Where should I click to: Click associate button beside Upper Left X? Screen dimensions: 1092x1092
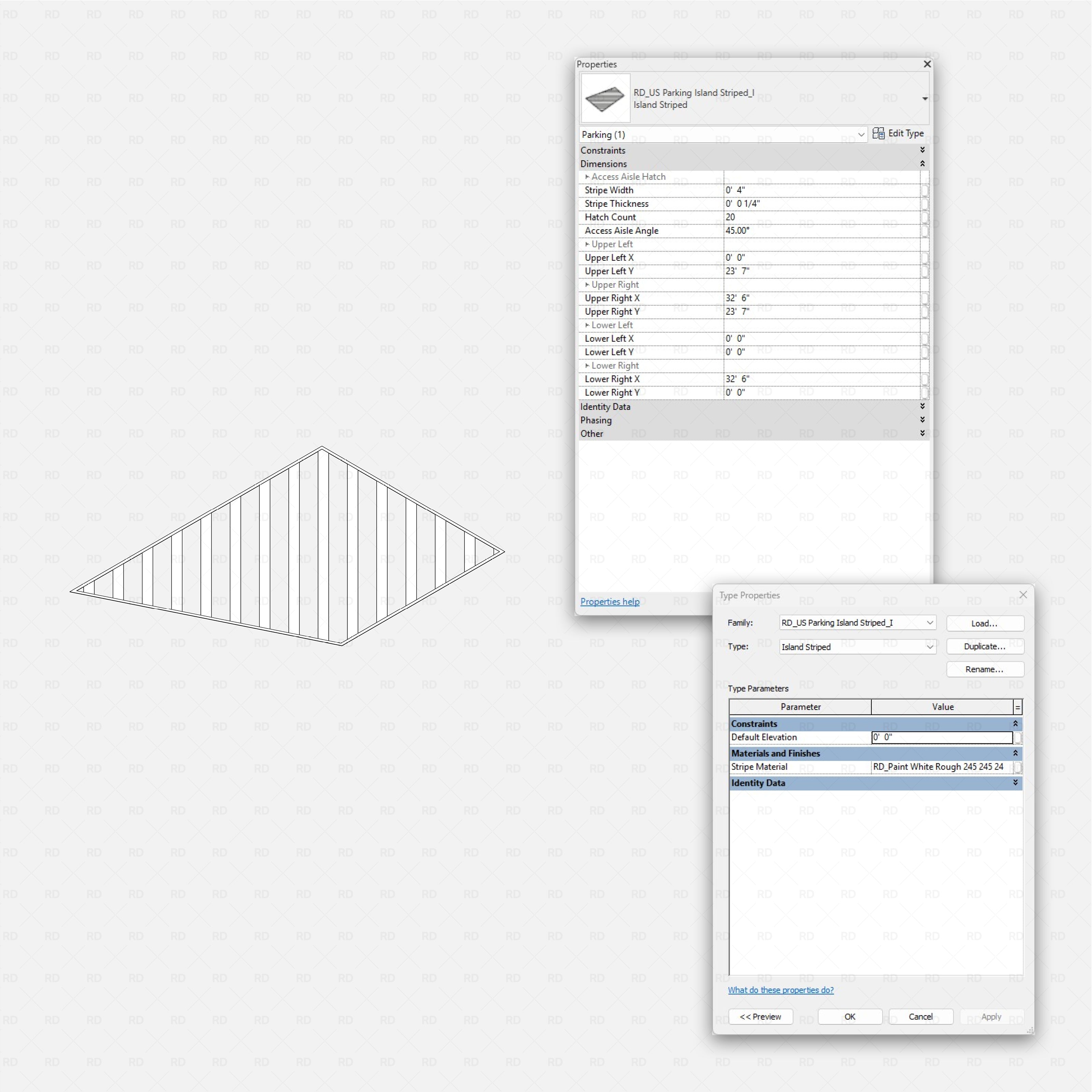tap(925, 258)
